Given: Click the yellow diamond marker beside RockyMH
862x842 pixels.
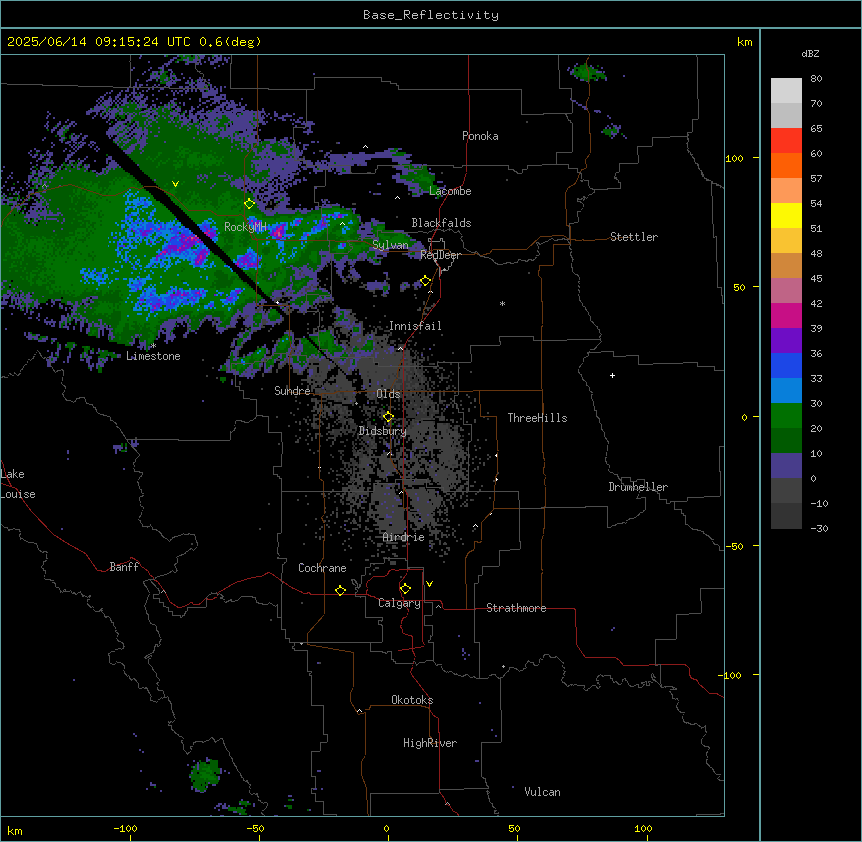Looking at the screenshot, I should (249, 204).
